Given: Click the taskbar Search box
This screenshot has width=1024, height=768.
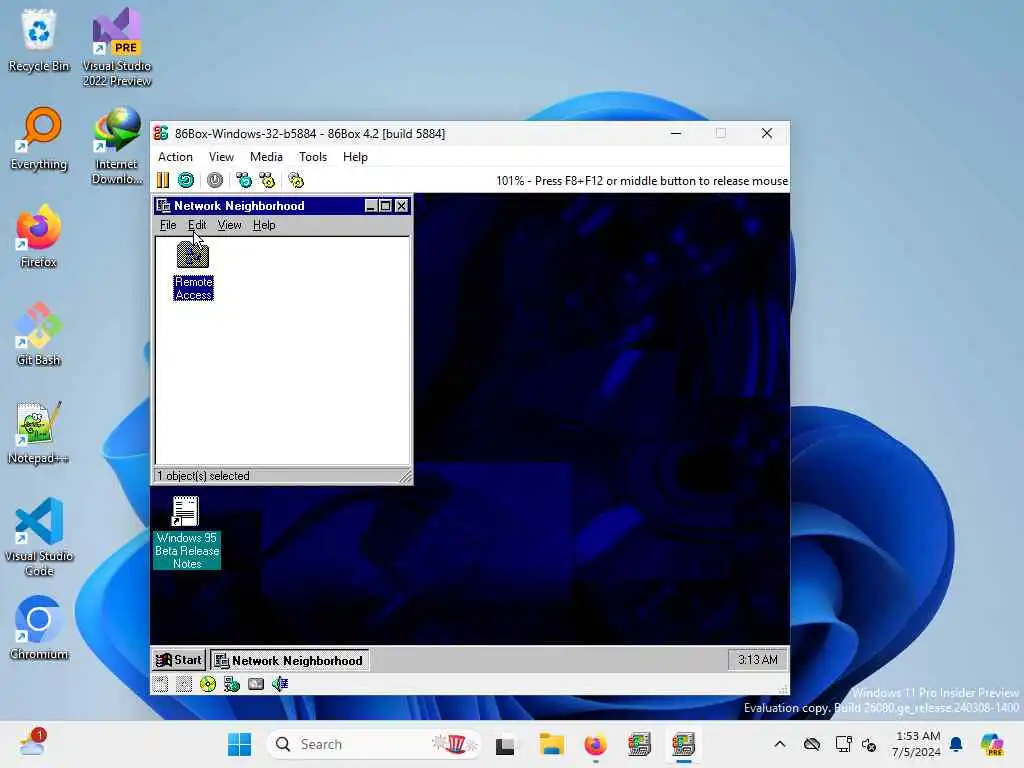Looking at the screenshot, I should [x=374, y=744].
